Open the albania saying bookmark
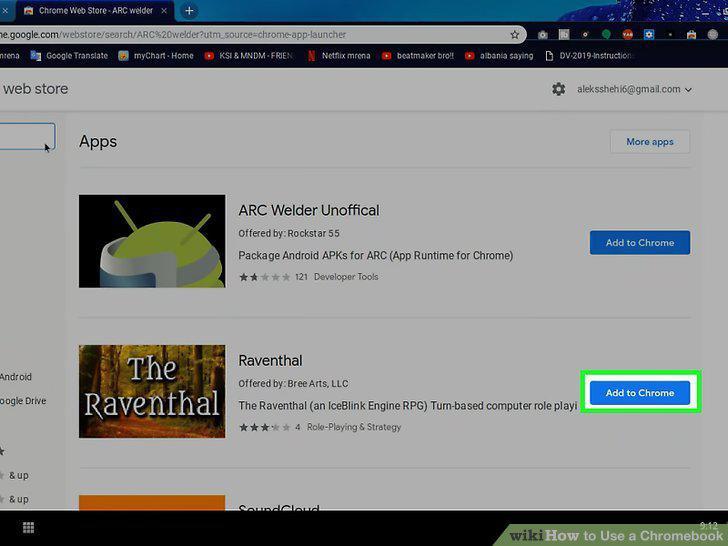The height and width of the screenshot is (546, 728). tap(499, 56)
